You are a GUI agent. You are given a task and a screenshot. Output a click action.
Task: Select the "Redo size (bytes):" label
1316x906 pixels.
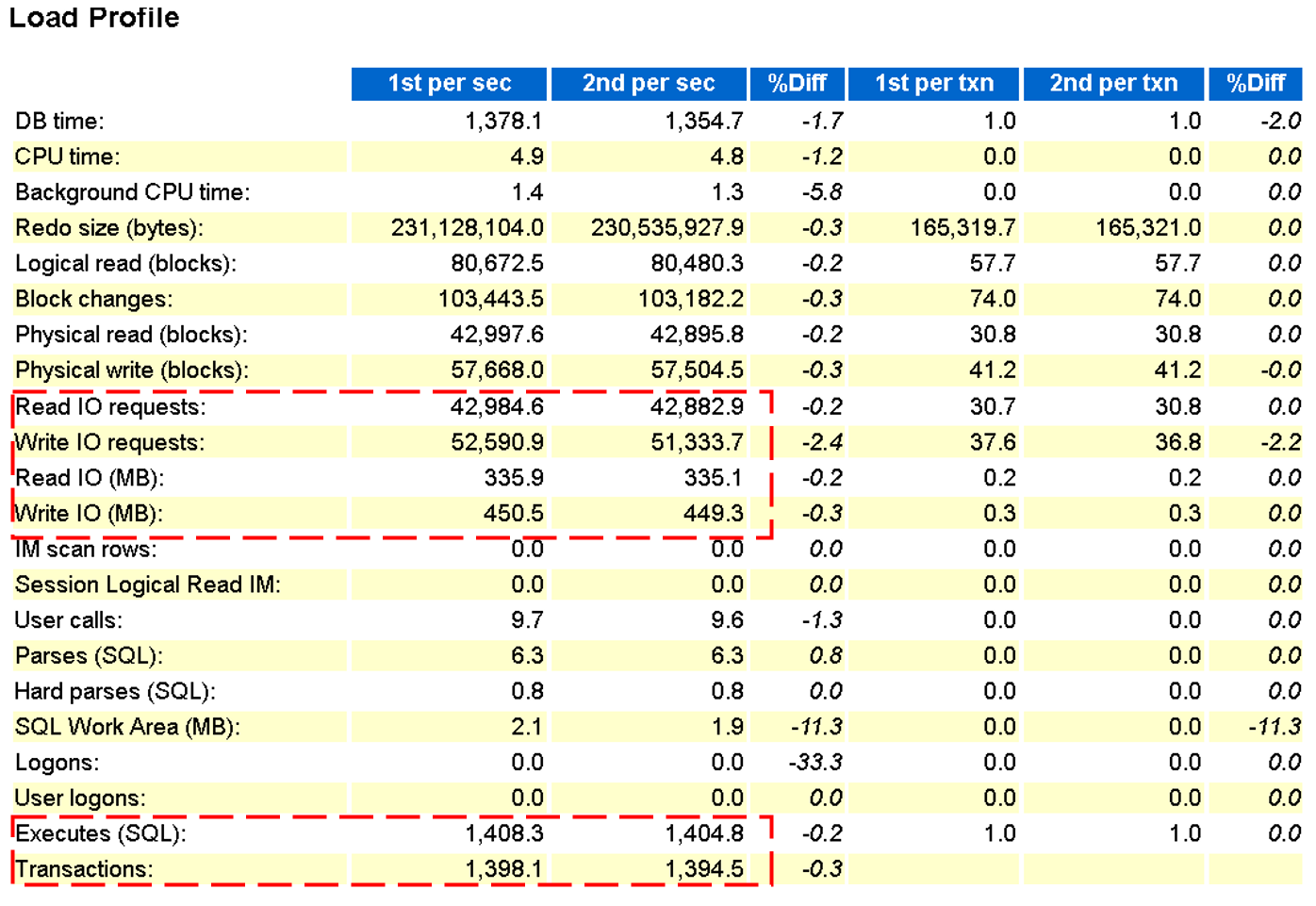[x=109, y=228]
